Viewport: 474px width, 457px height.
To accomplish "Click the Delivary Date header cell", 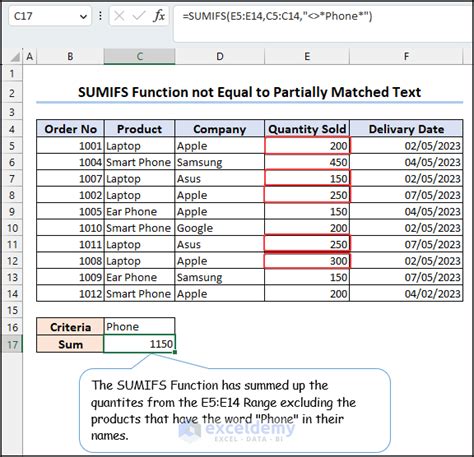I will pyautogui.click(x=406, y=129).
